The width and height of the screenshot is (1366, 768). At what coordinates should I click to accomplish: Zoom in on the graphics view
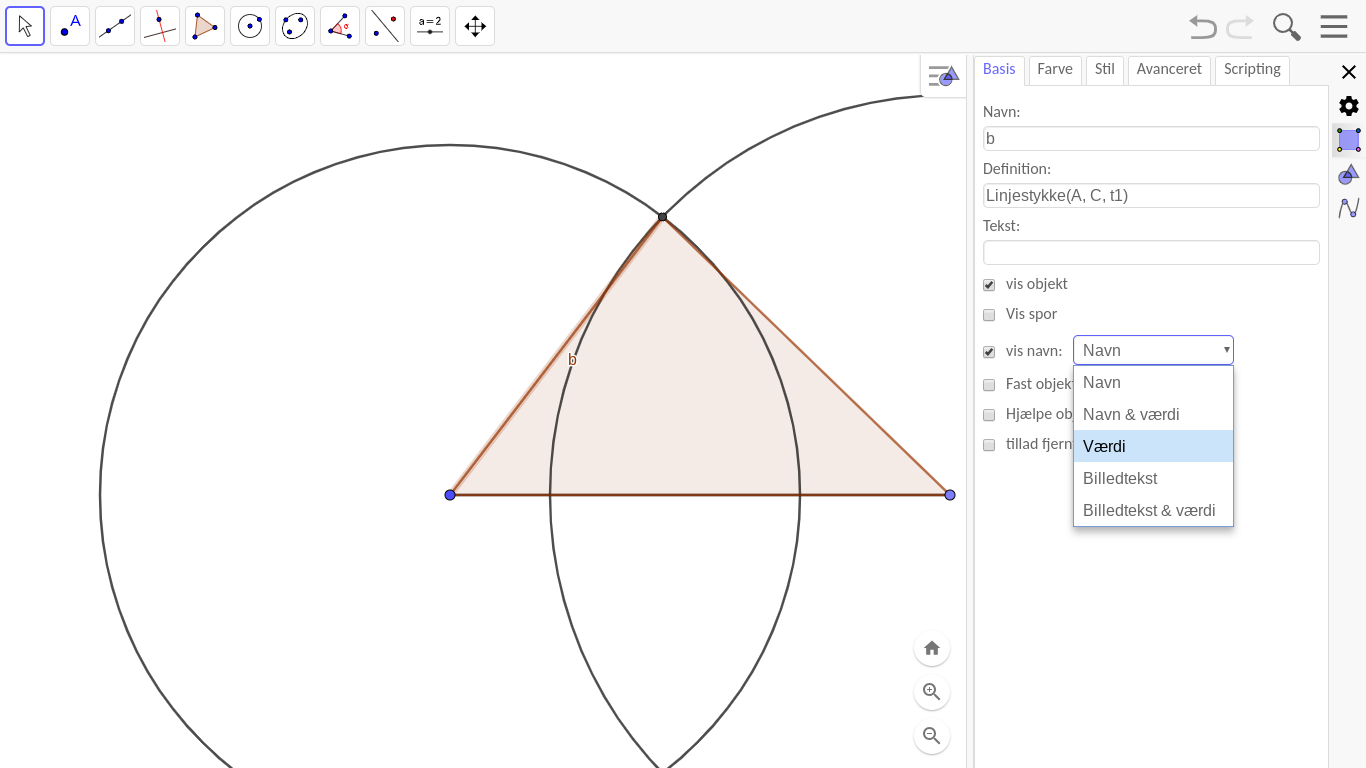932,692
